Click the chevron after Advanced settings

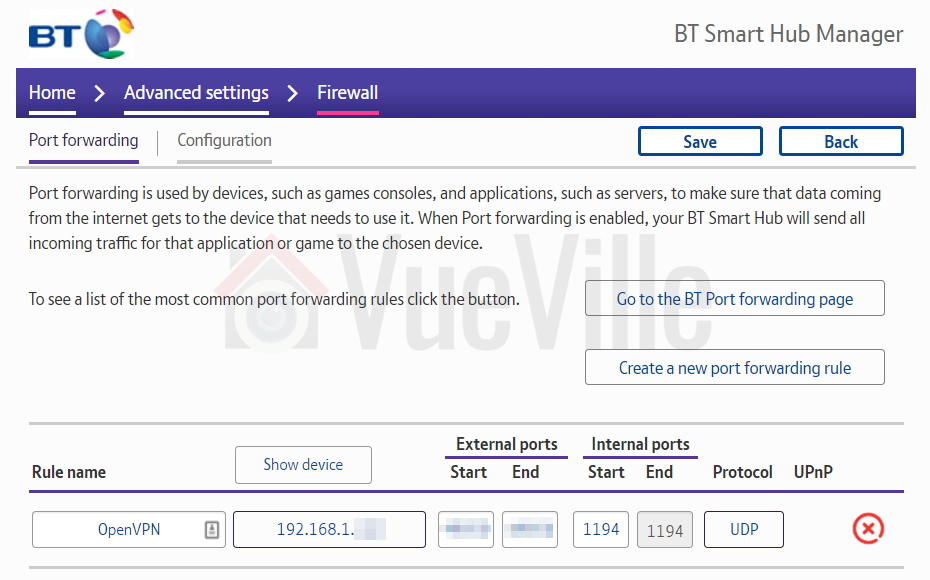tap(292, 93)
